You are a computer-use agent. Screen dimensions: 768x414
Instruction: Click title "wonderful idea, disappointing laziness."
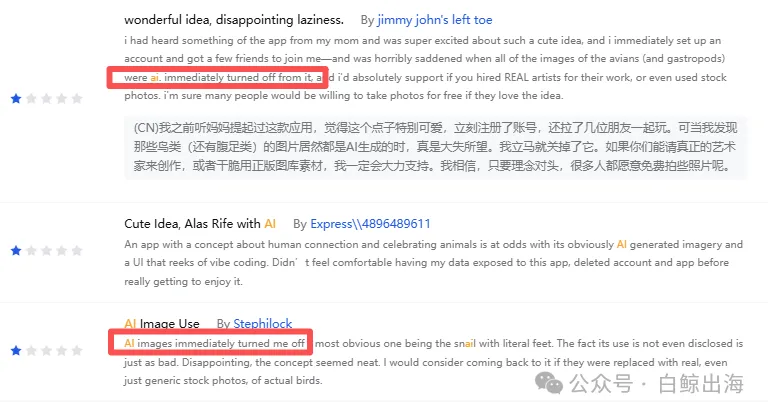(234, 20)
